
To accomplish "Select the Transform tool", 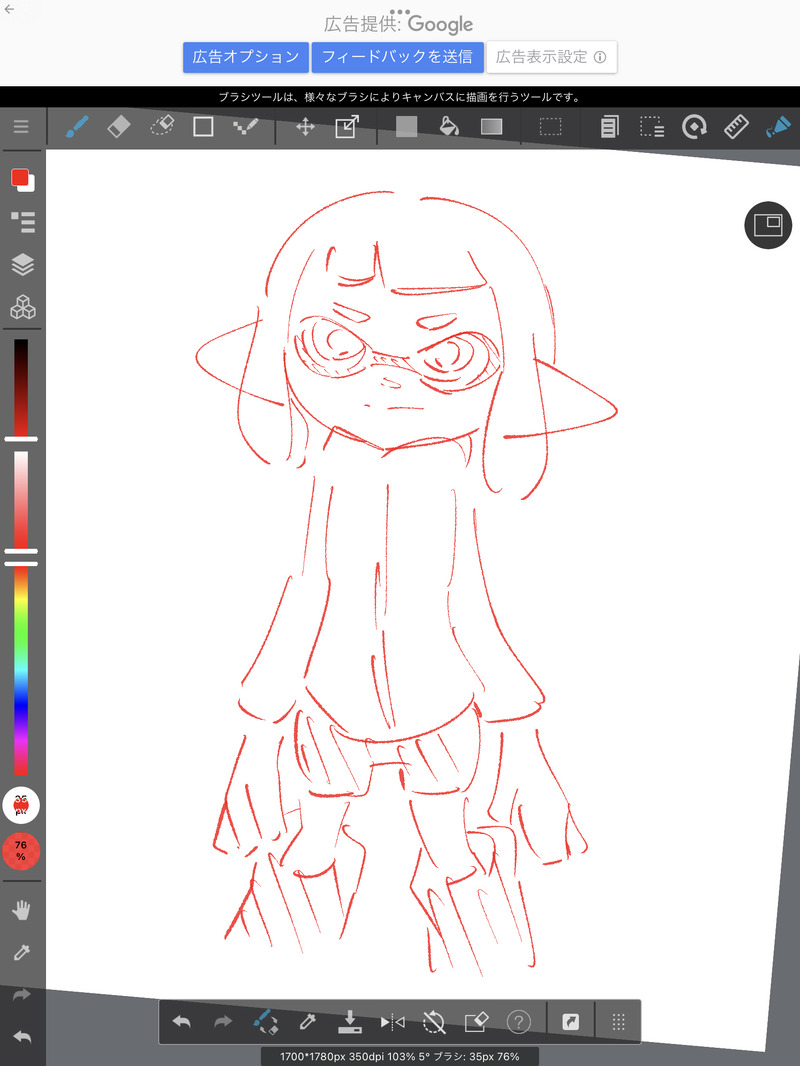I will 347,126.
